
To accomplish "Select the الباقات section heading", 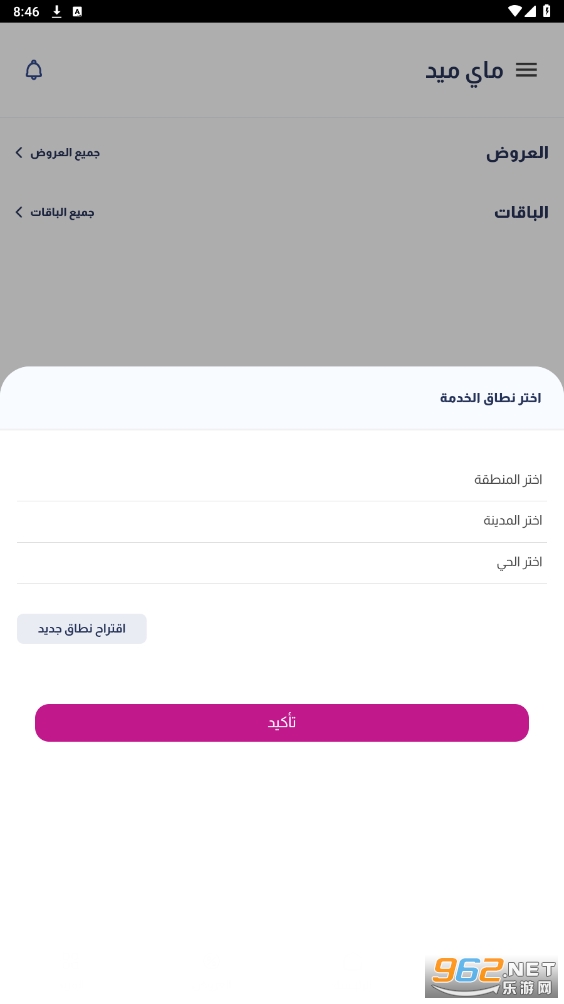I will (x=521, y=212).
